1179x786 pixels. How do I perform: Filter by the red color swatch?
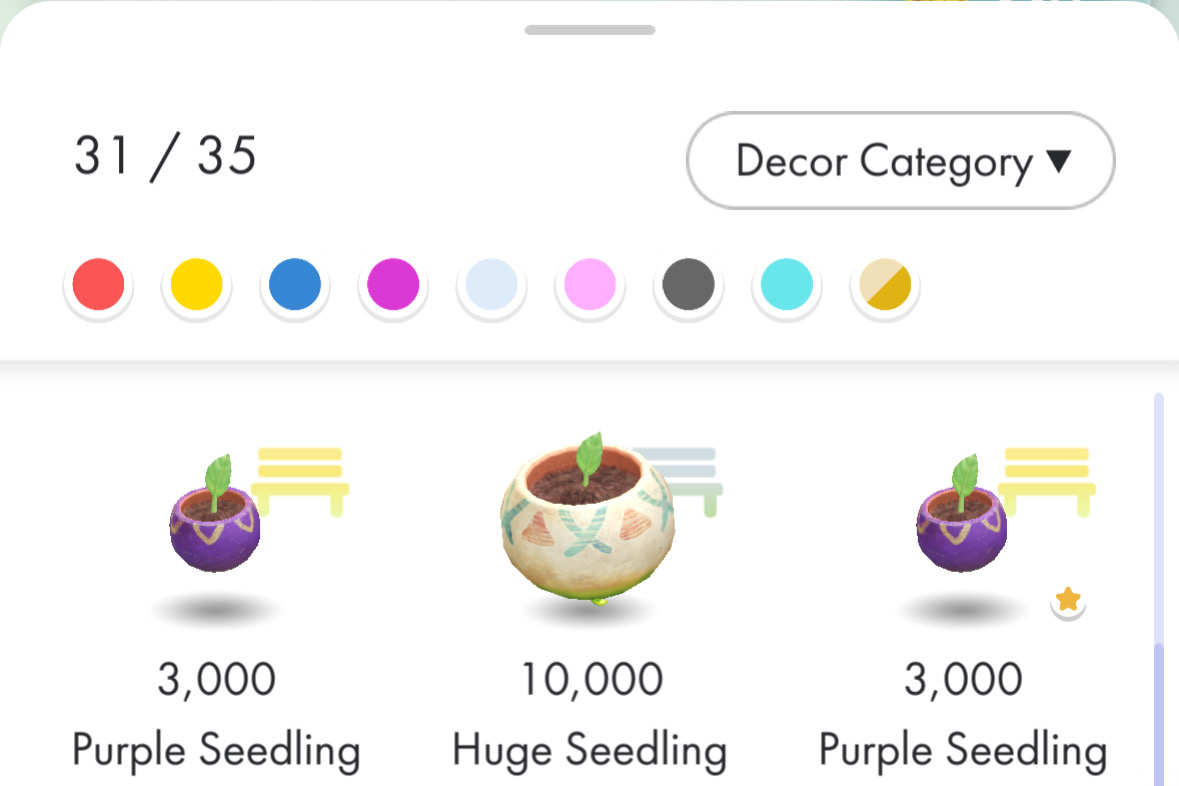click(98, 284)
